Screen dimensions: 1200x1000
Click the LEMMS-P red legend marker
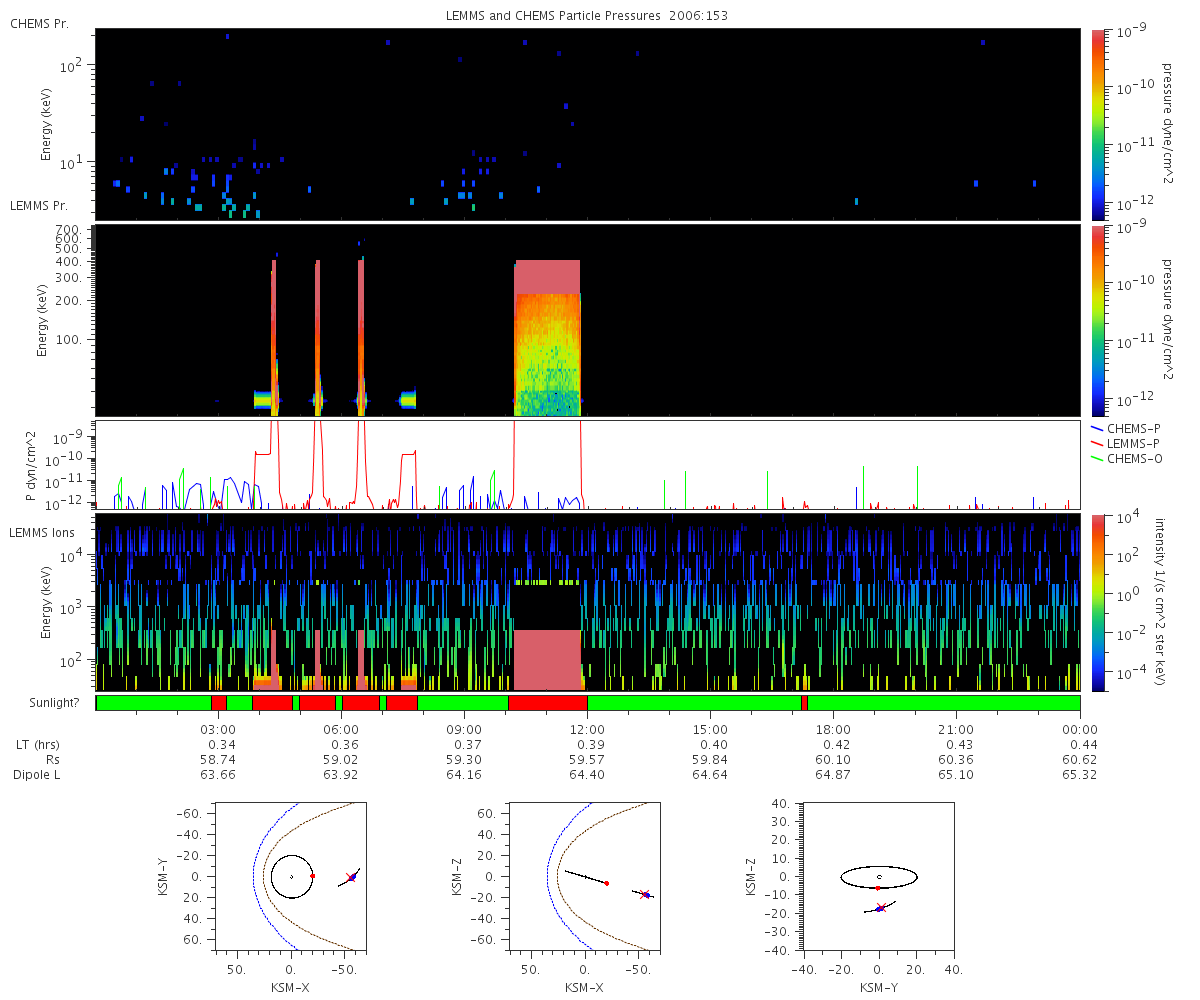[x=1097, y=443]
